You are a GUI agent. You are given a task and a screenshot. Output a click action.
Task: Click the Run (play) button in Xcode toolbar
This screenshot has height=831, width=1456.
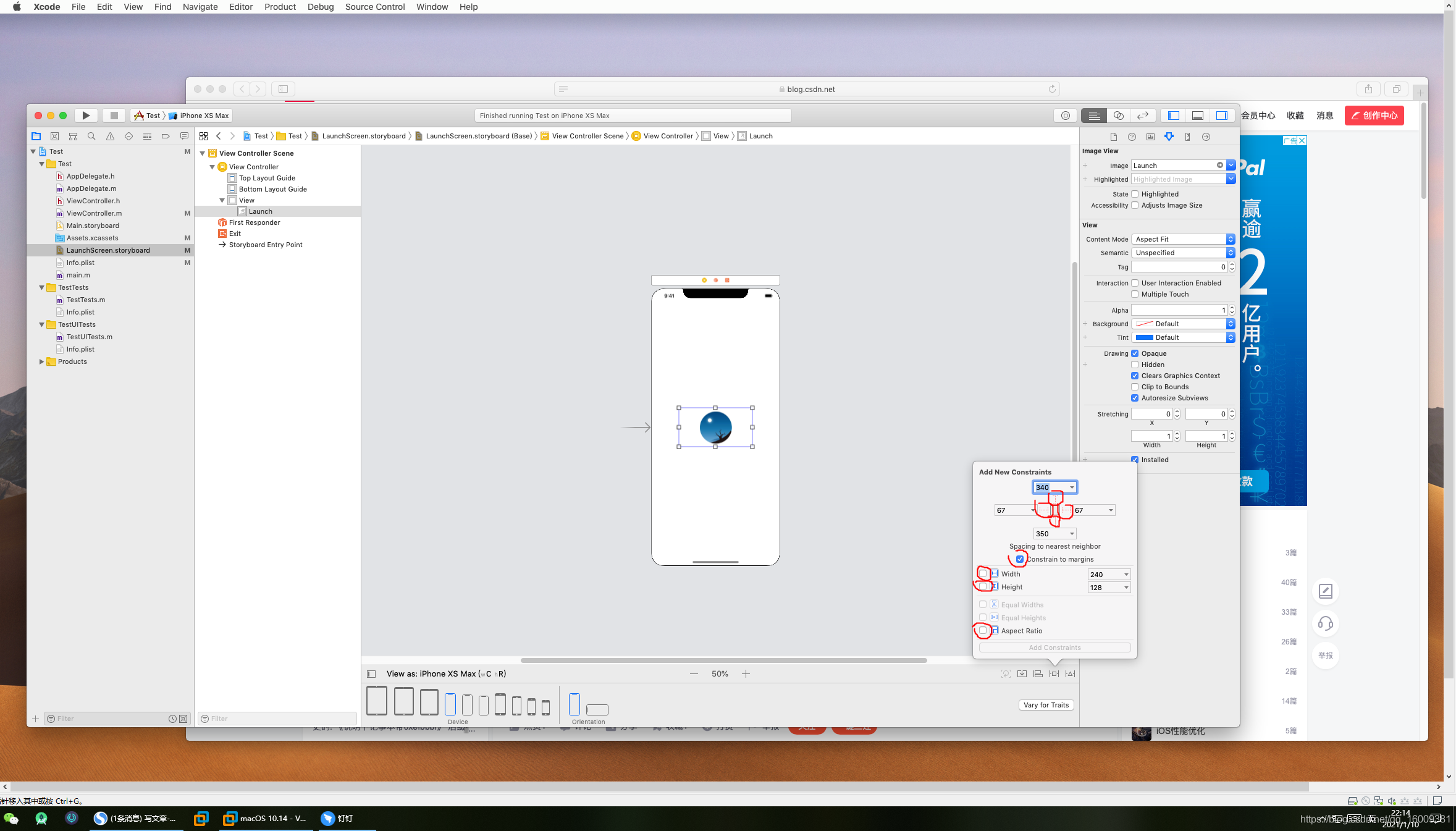pos(86,116)
